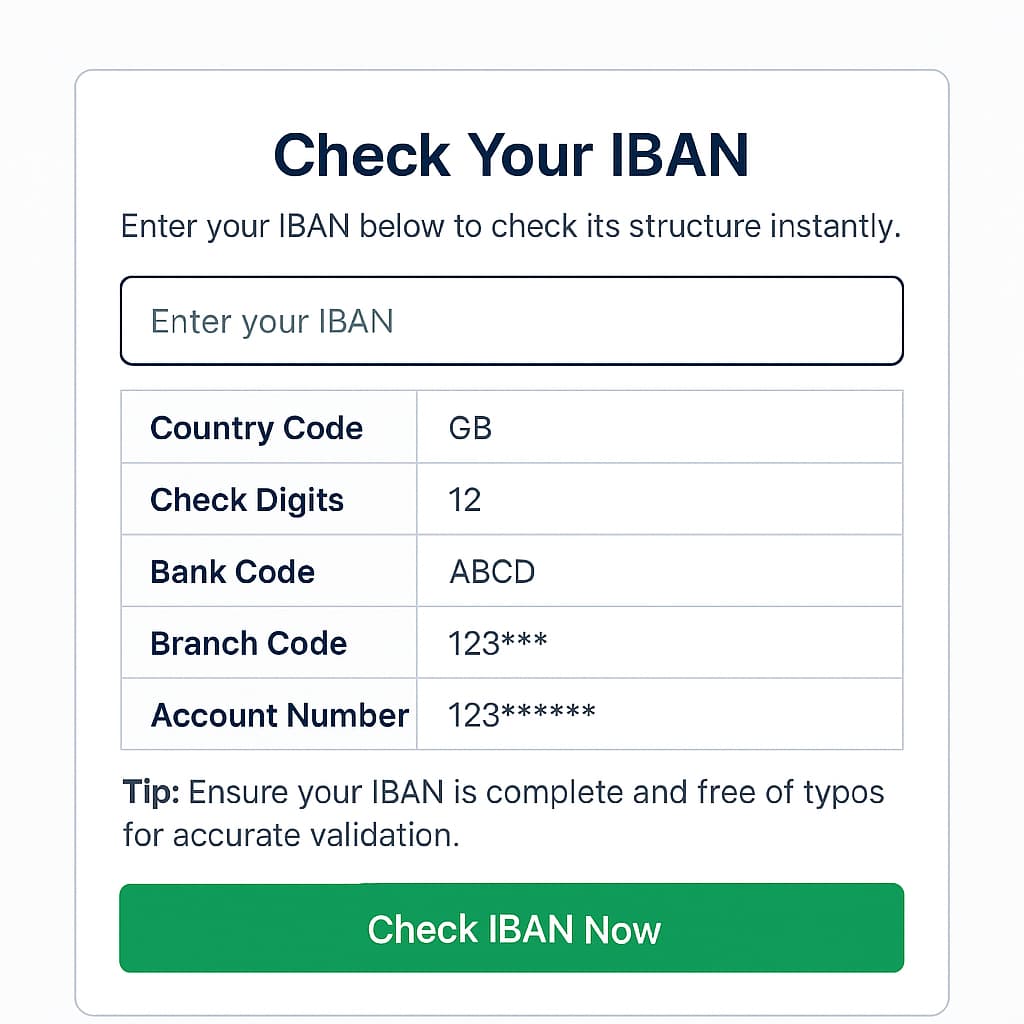Viewport: 1024px width, 1024px height.
Task: Select the Branch Code row label
Action: [248, 643]
